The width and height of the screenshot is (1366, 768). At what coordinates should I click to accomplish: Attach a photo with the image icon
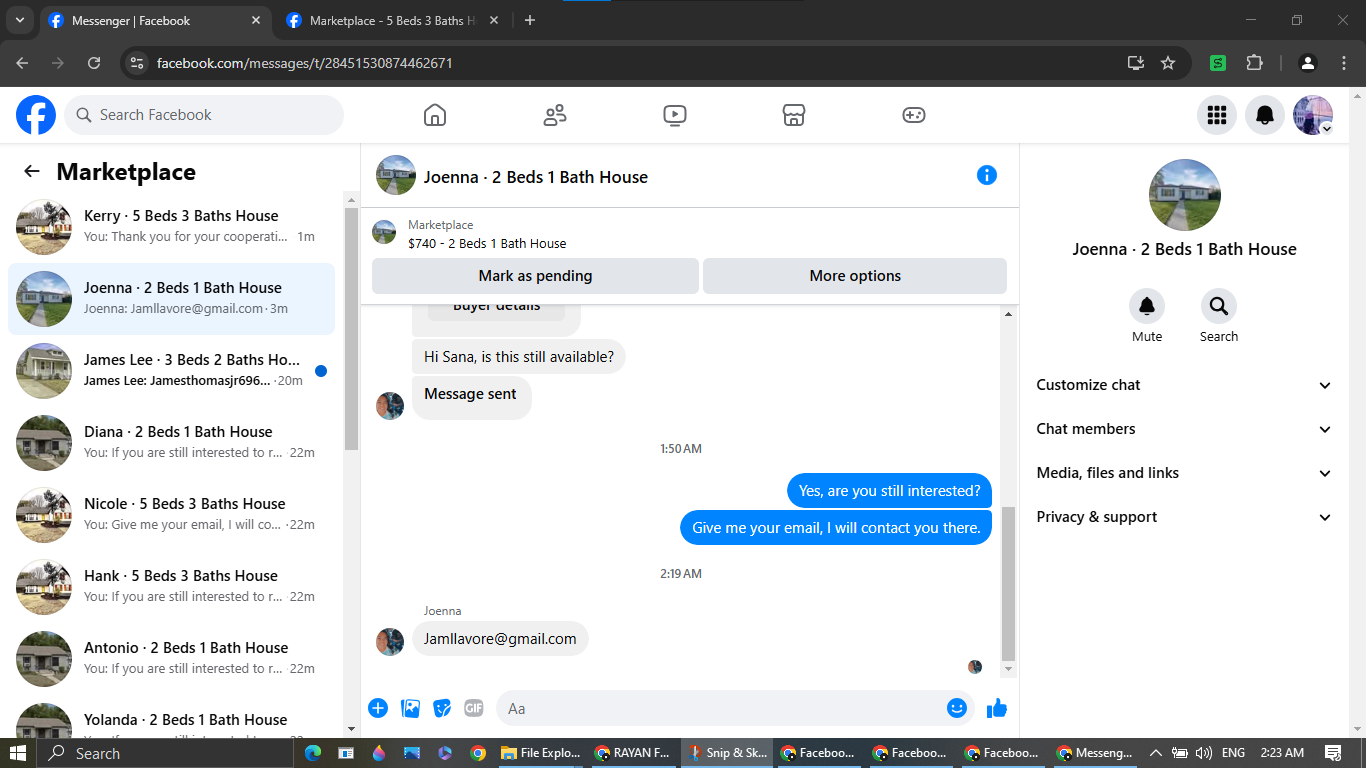pos(410,708)
